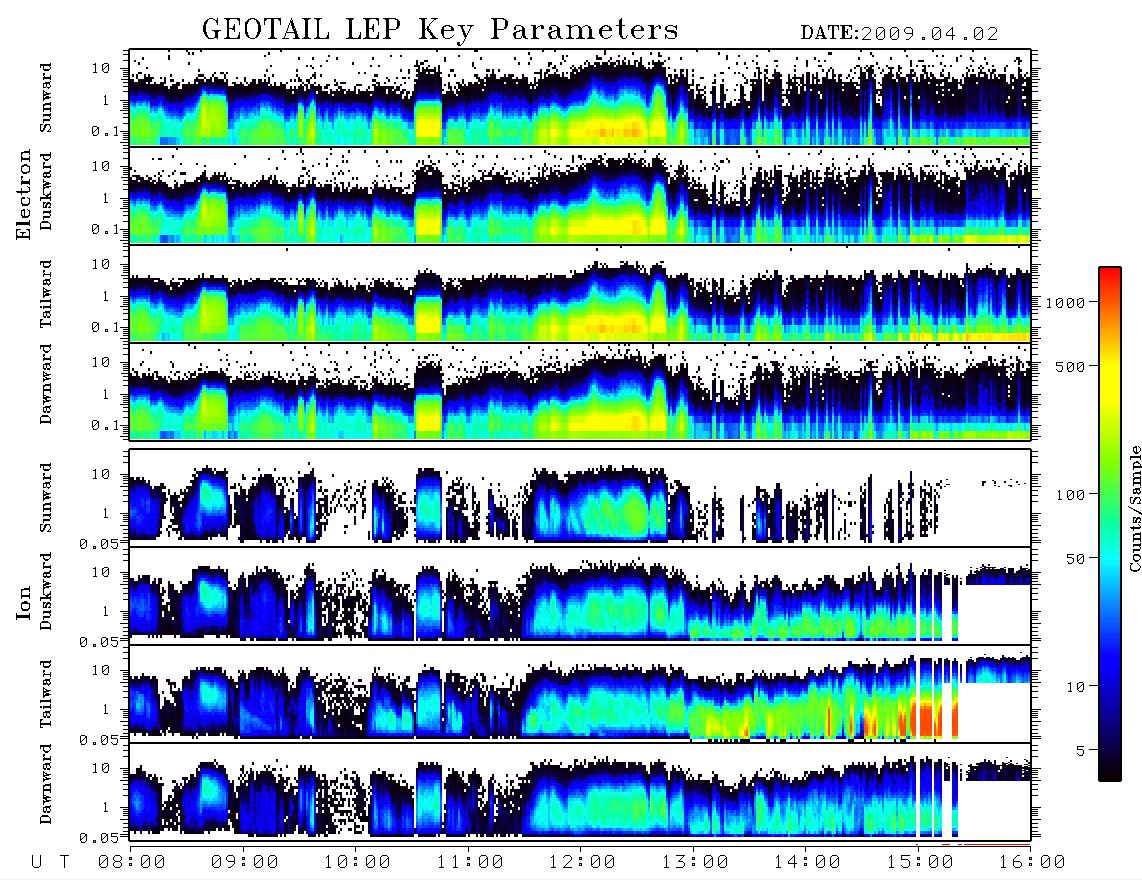
Task: Click the 'Counts/Sample' color bar label
Action: pos(1134,508)
